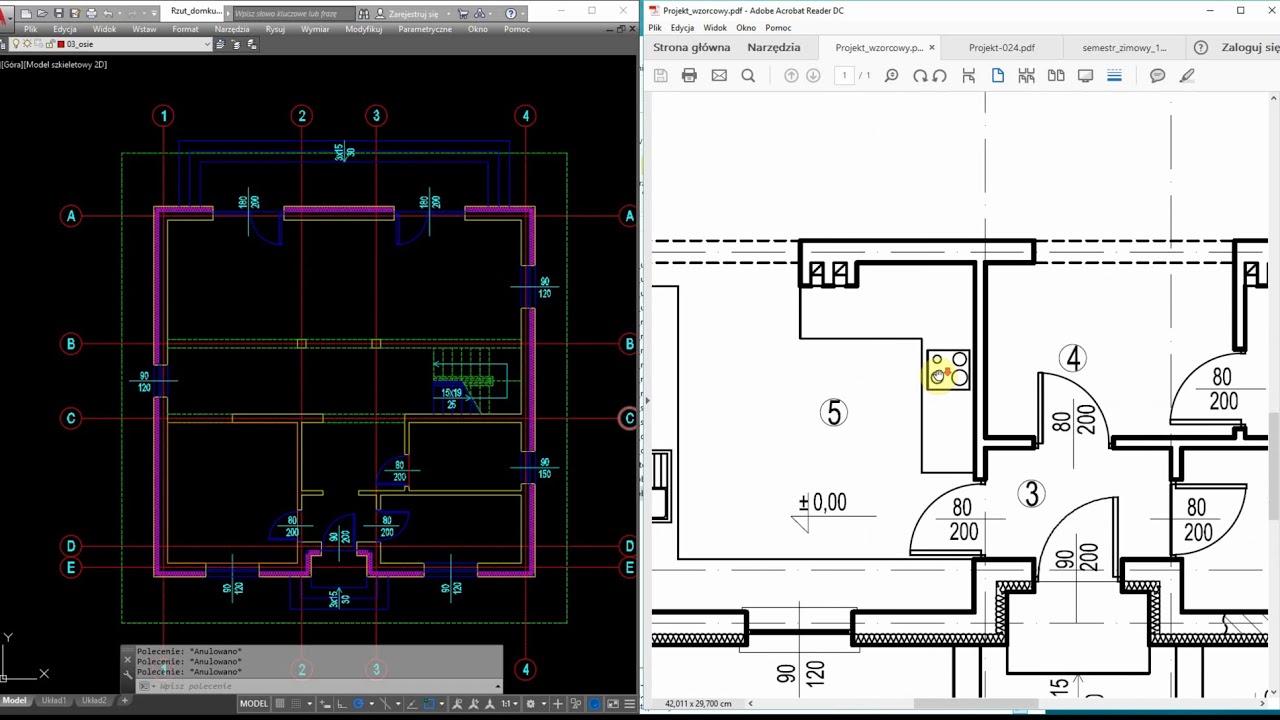Viewport: 1280px width, 720px height.
Task: Open the Autodesk App Store cart icon
Action: [463, 13]
